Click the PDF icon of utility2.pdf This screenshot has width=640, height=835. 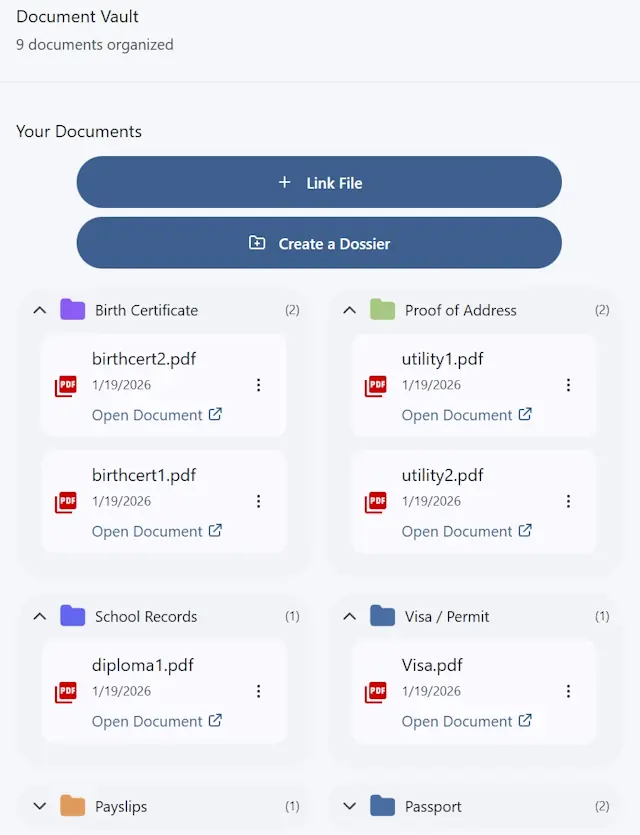(376, 502)
